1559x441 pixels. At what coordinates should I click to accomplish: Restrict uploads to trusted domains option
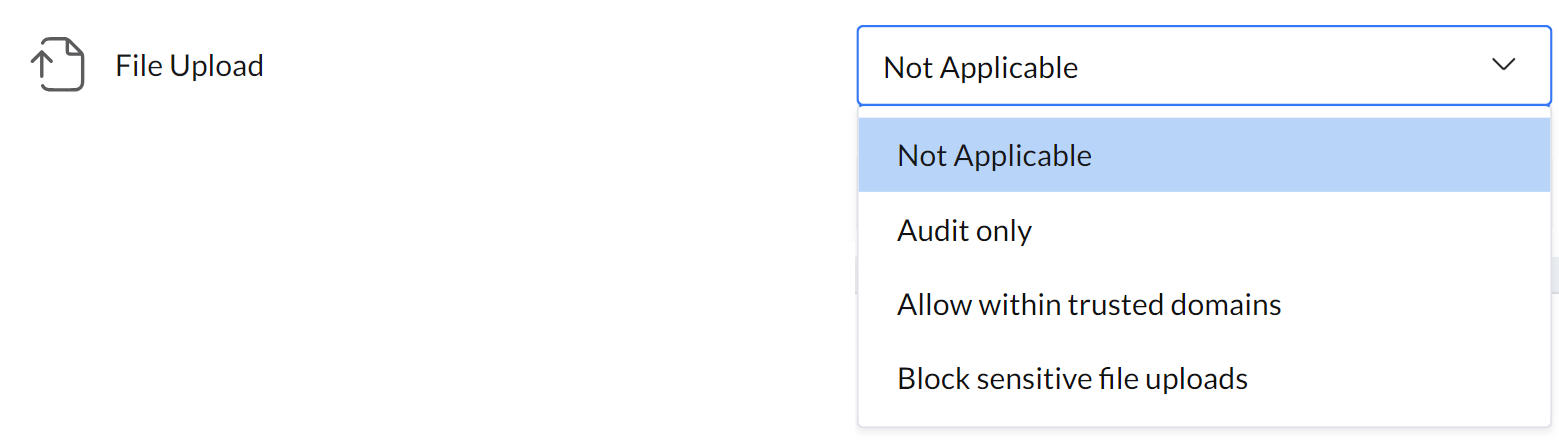1089,304
